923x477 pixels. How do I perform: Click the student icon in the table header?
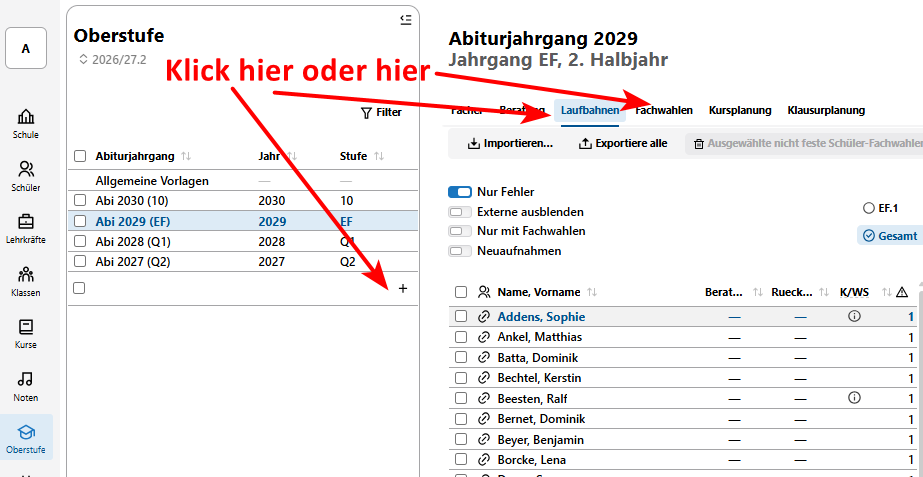tap(484, 292)
